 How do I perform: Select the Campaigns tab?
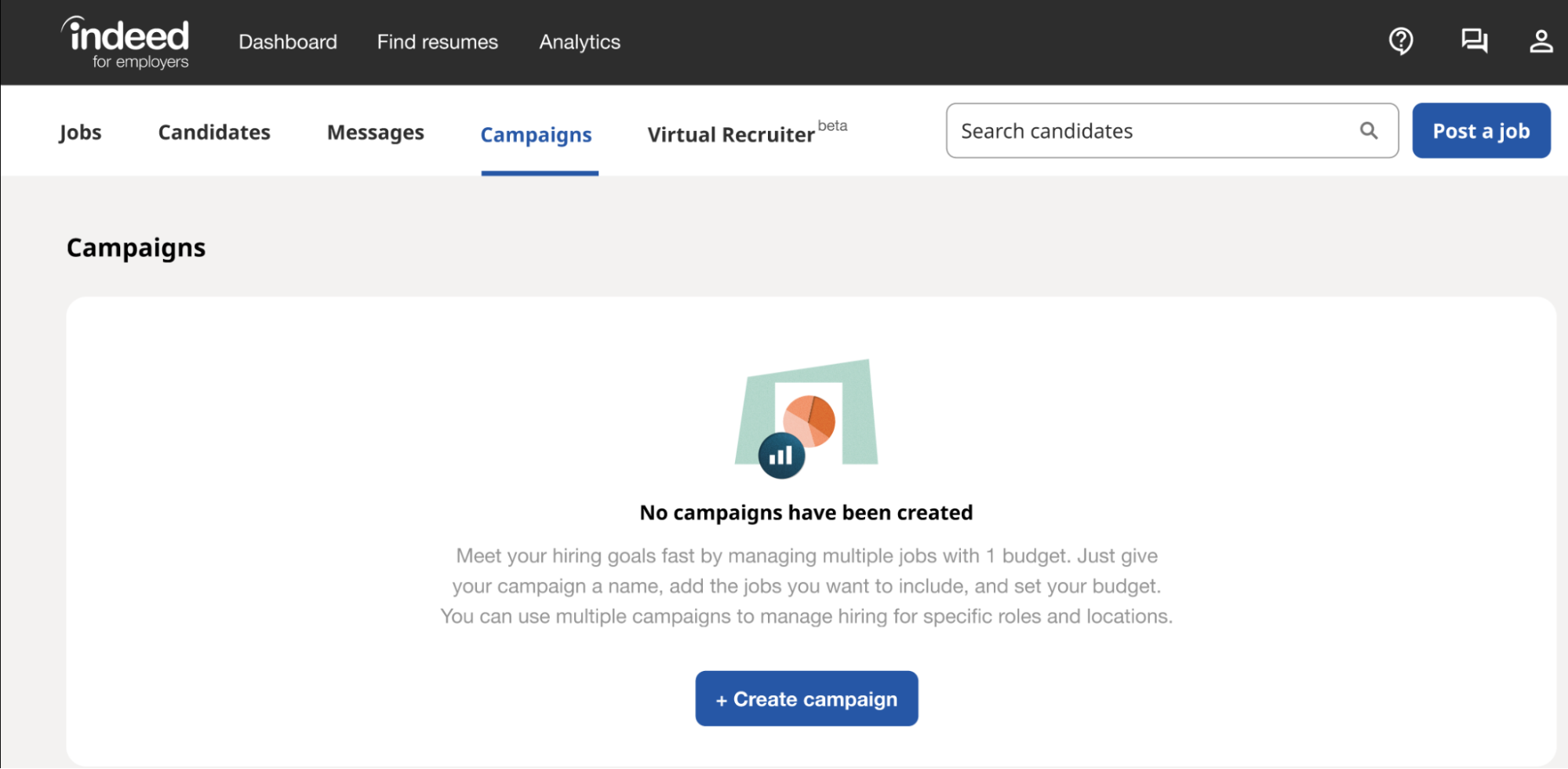click(537, 135)
